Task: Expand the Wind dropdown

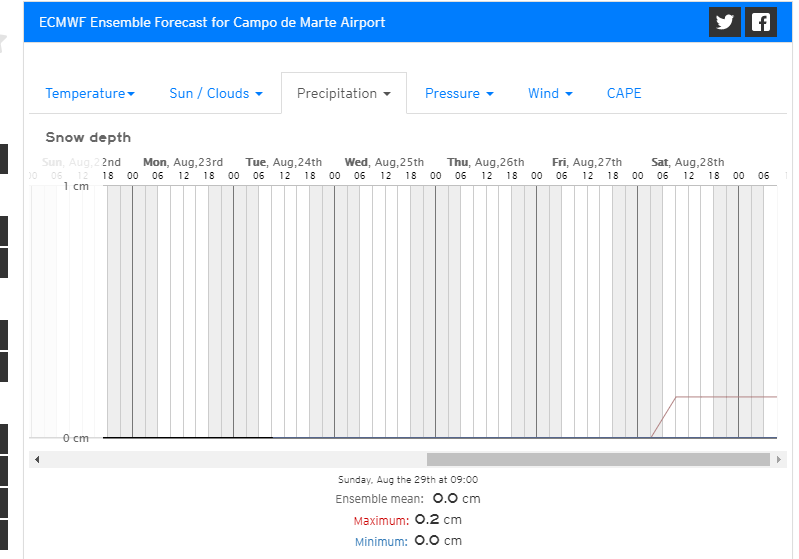Action: (550, 93)
